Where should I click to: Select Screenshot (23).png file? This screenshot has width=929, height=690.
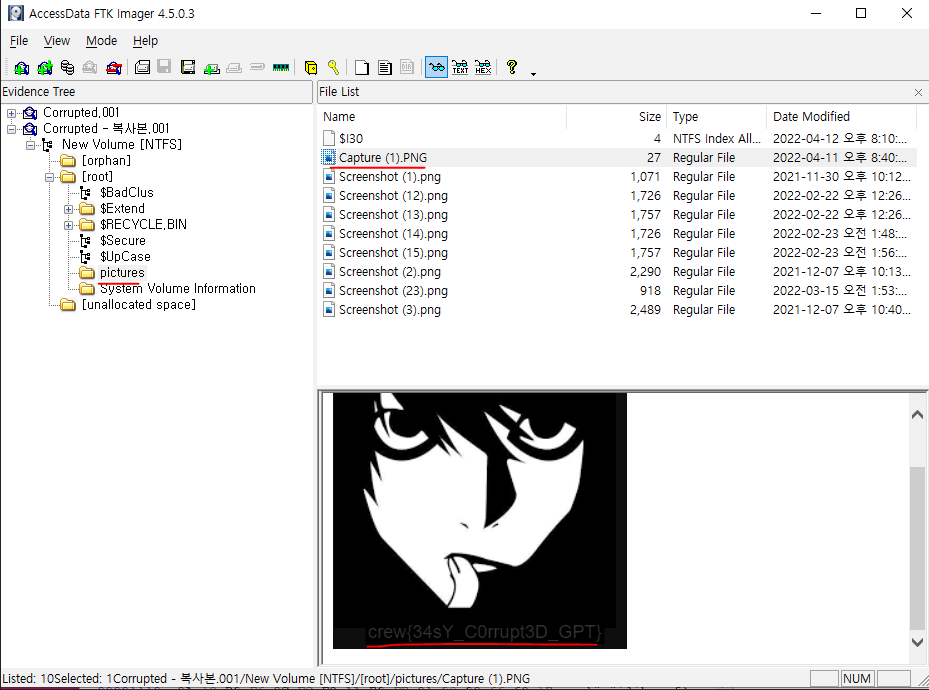(616, 290)
